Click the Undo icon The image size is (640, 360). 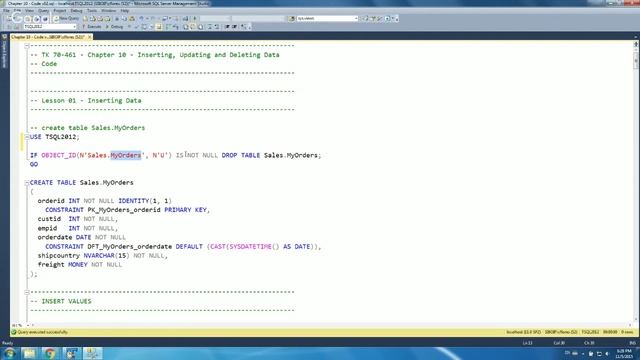pyautogui.click(x=142, y=18)
